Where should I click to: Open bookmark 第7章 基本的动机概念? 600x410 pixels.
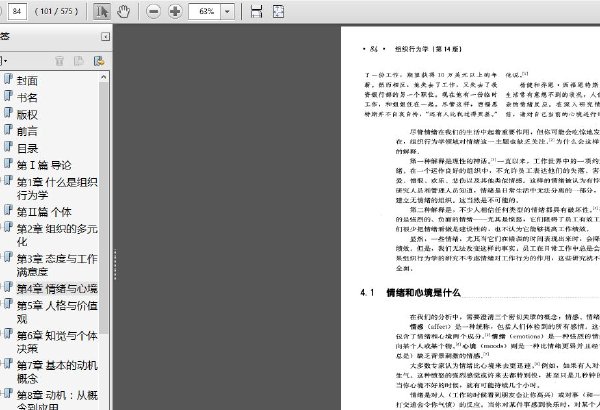(x=57, y=372)
